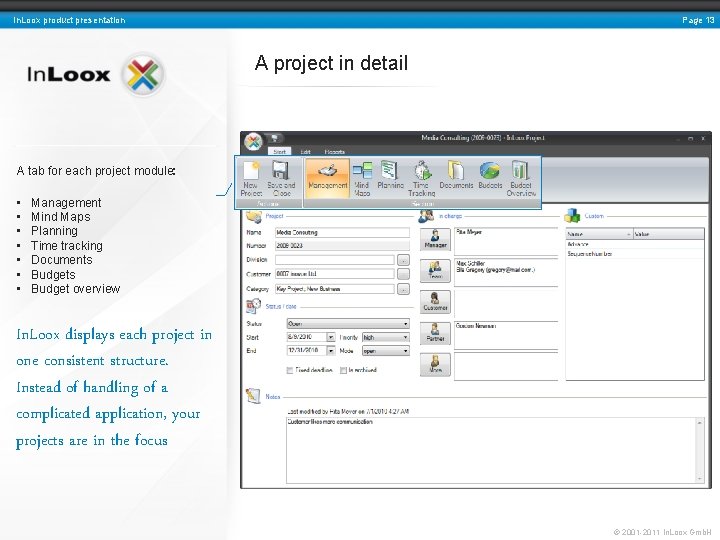720x540 pixels.
Task: Click the Notes scrollbar up arrow
Action: tap(700, 422)
